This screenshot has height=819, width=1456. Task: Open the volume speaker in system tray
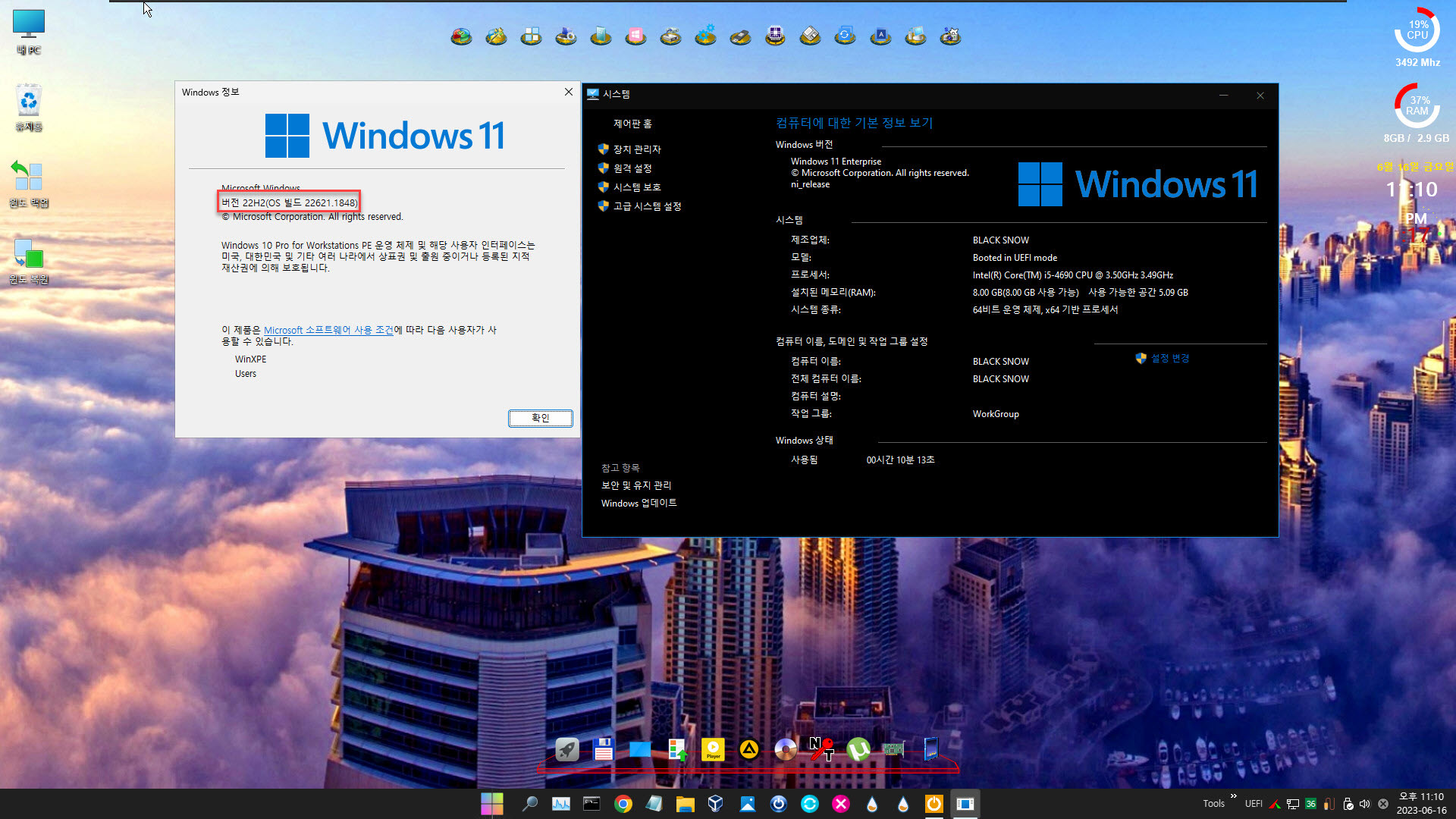point(1365,804)
